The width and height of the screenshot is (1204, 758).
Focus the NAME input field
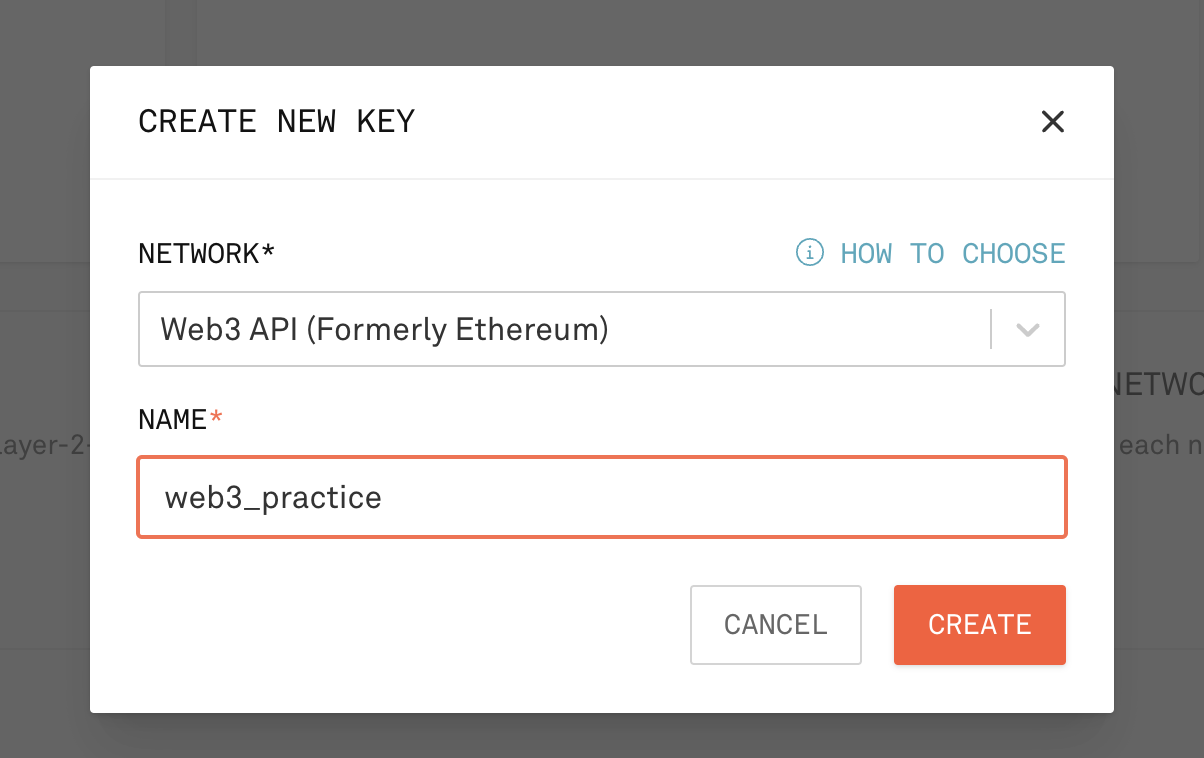point(602,497)
